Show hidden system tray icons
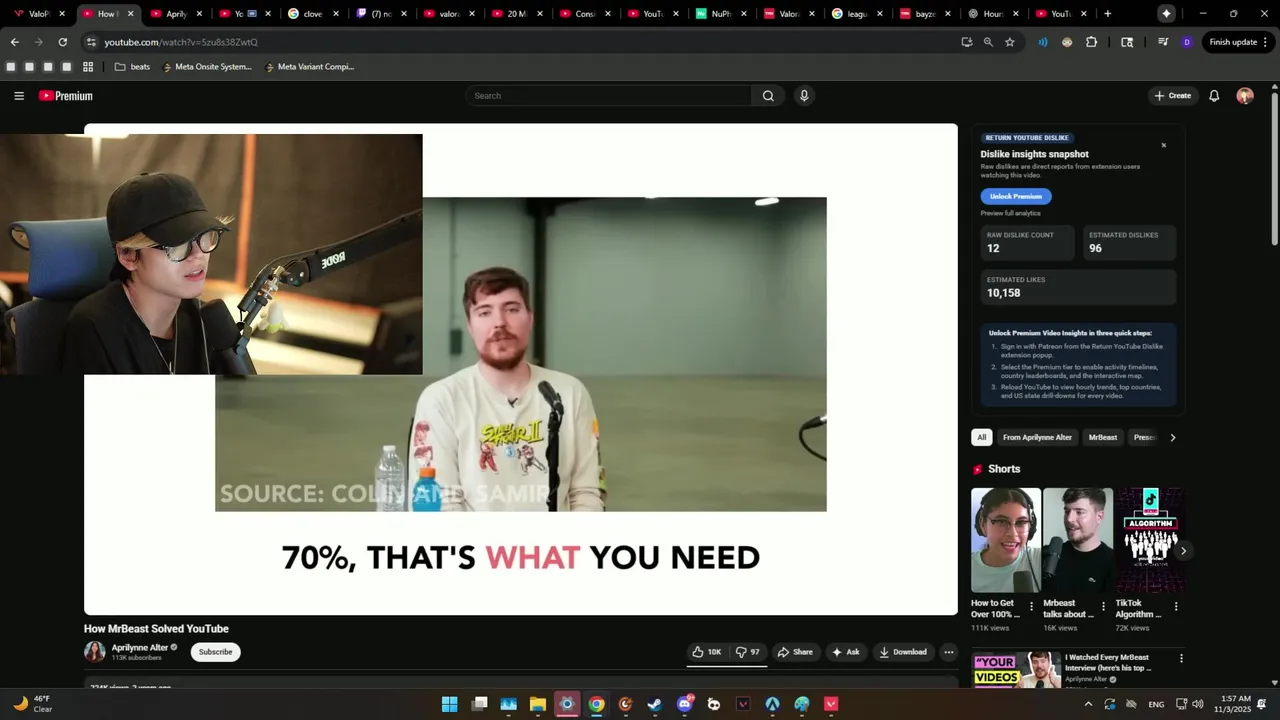 click(1088, 704)
